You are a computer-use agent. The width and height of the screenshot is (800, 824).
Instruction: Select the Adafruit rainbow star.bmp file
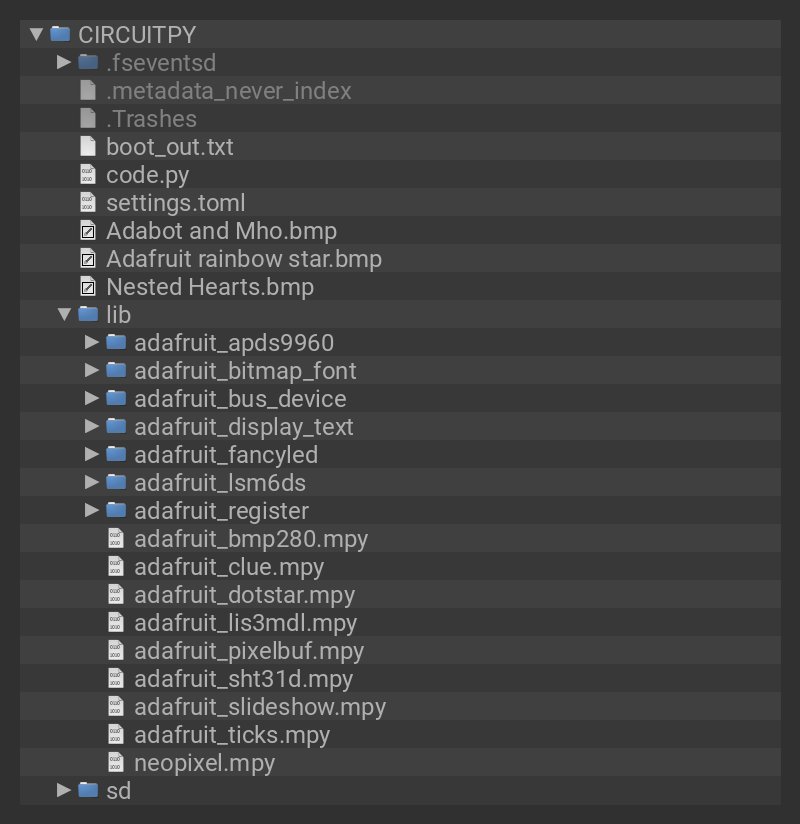(x=243, y=259)
